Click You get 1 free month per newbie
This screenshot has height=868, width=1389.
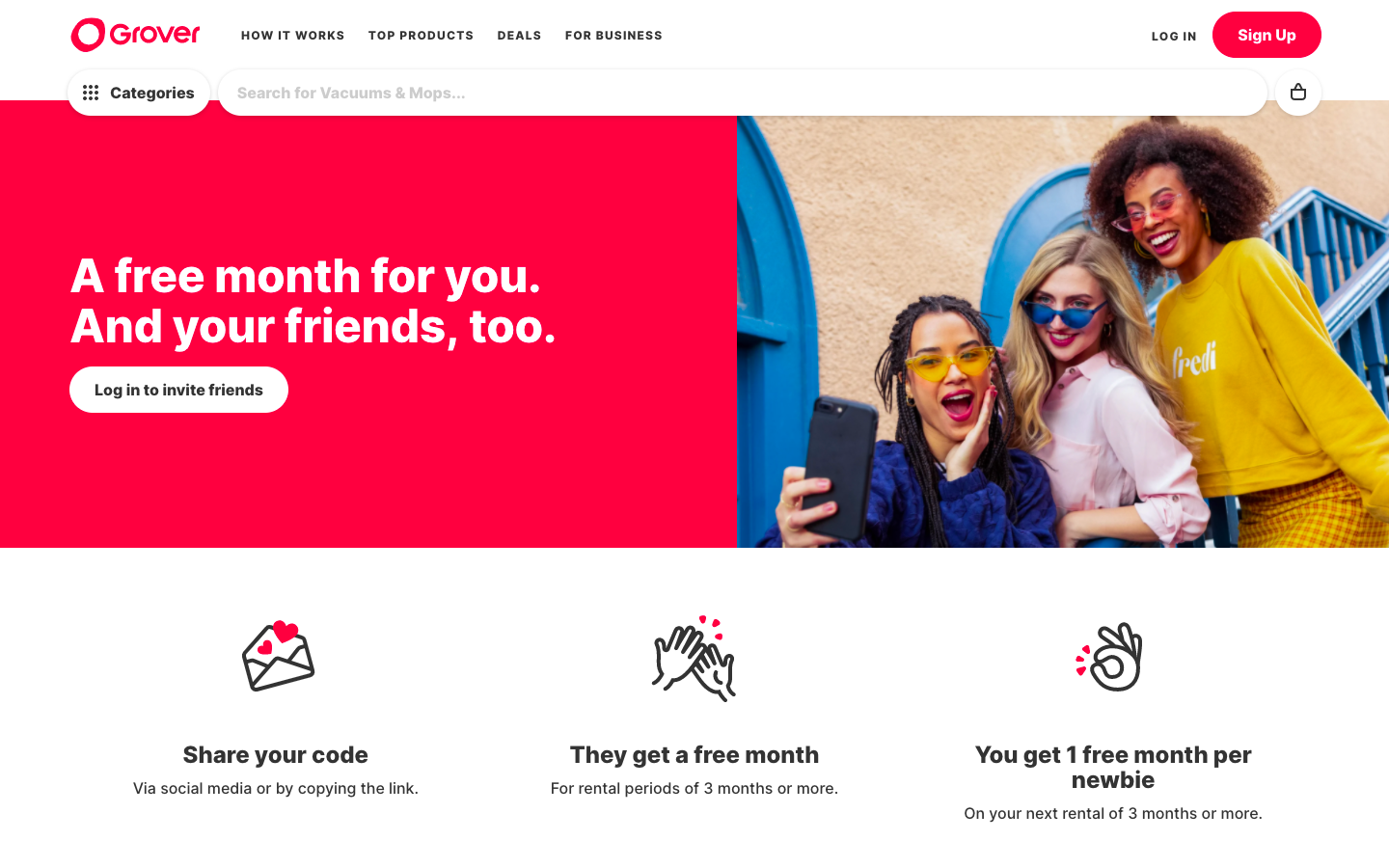[1113, 768]
